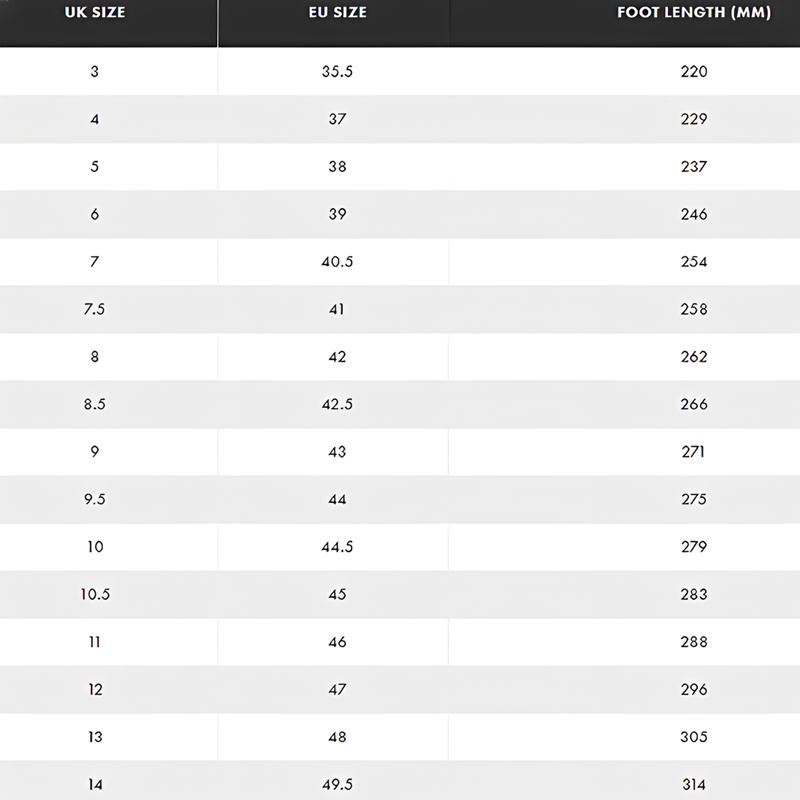Click foot length 220 value

tap(693, 71)
